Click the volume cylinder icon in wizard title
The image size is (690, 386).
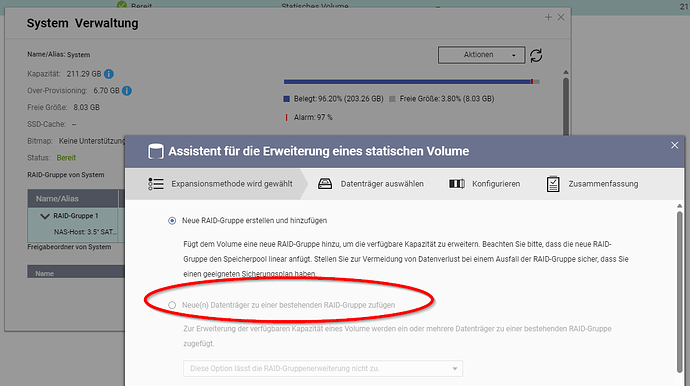pos(155,151)
